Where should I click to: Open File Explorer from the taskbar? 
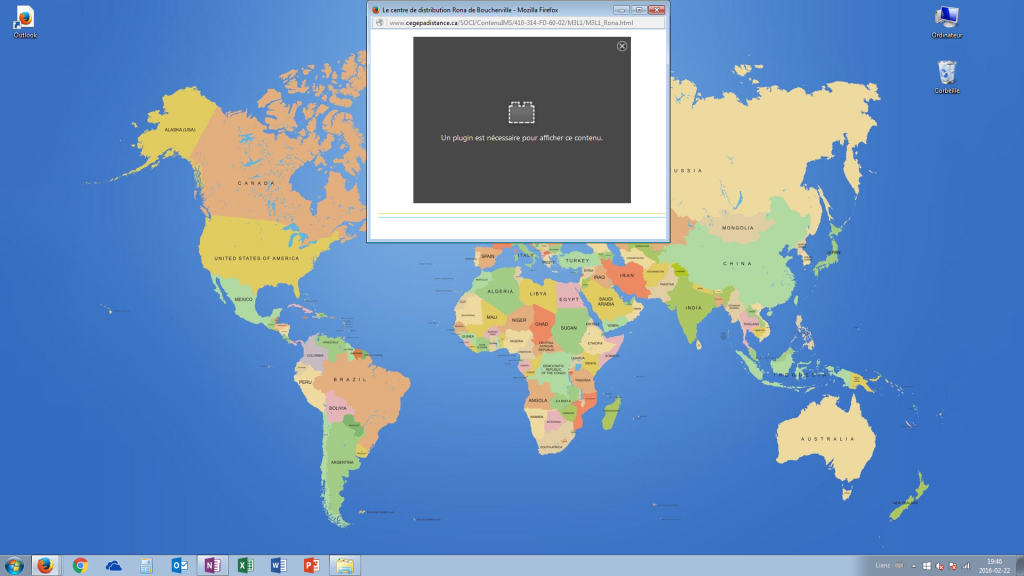(345, 566)
